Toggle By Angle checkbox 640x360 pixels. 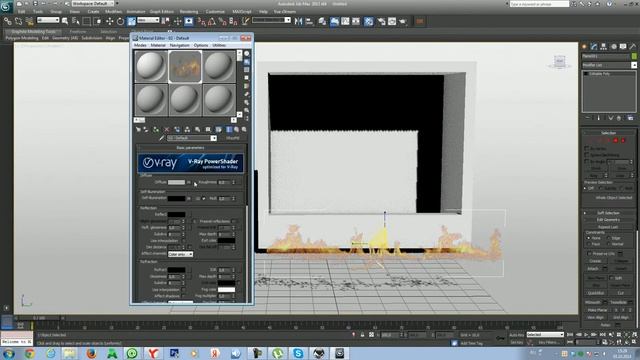coord(587,162)
